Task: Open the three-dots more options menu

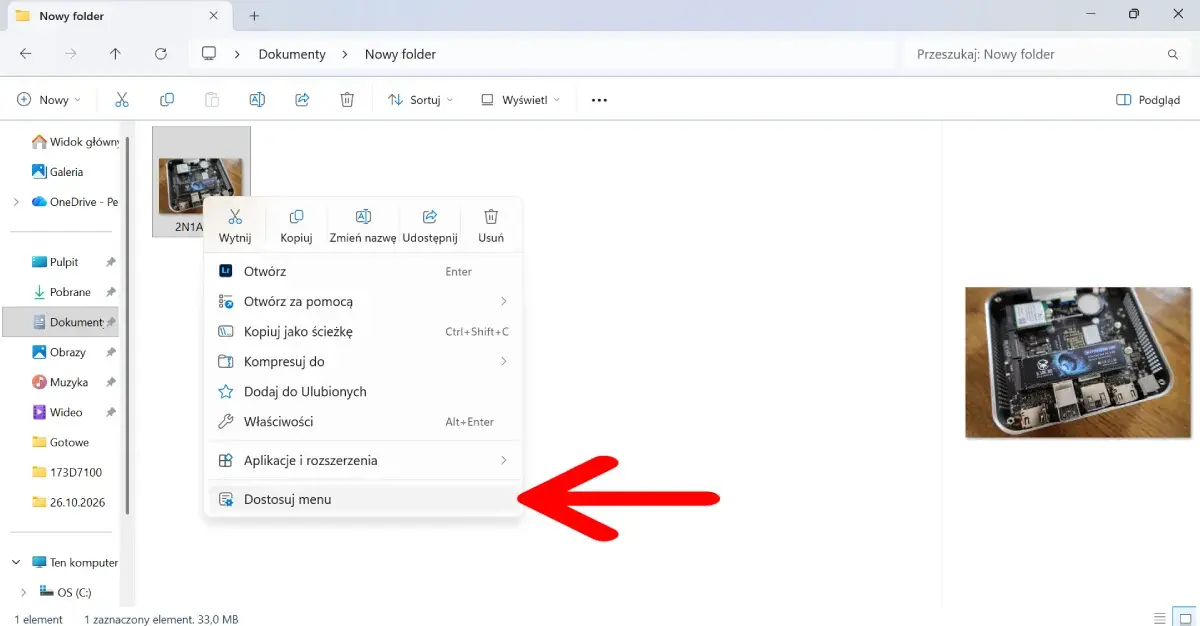Action: pos(600,100)
